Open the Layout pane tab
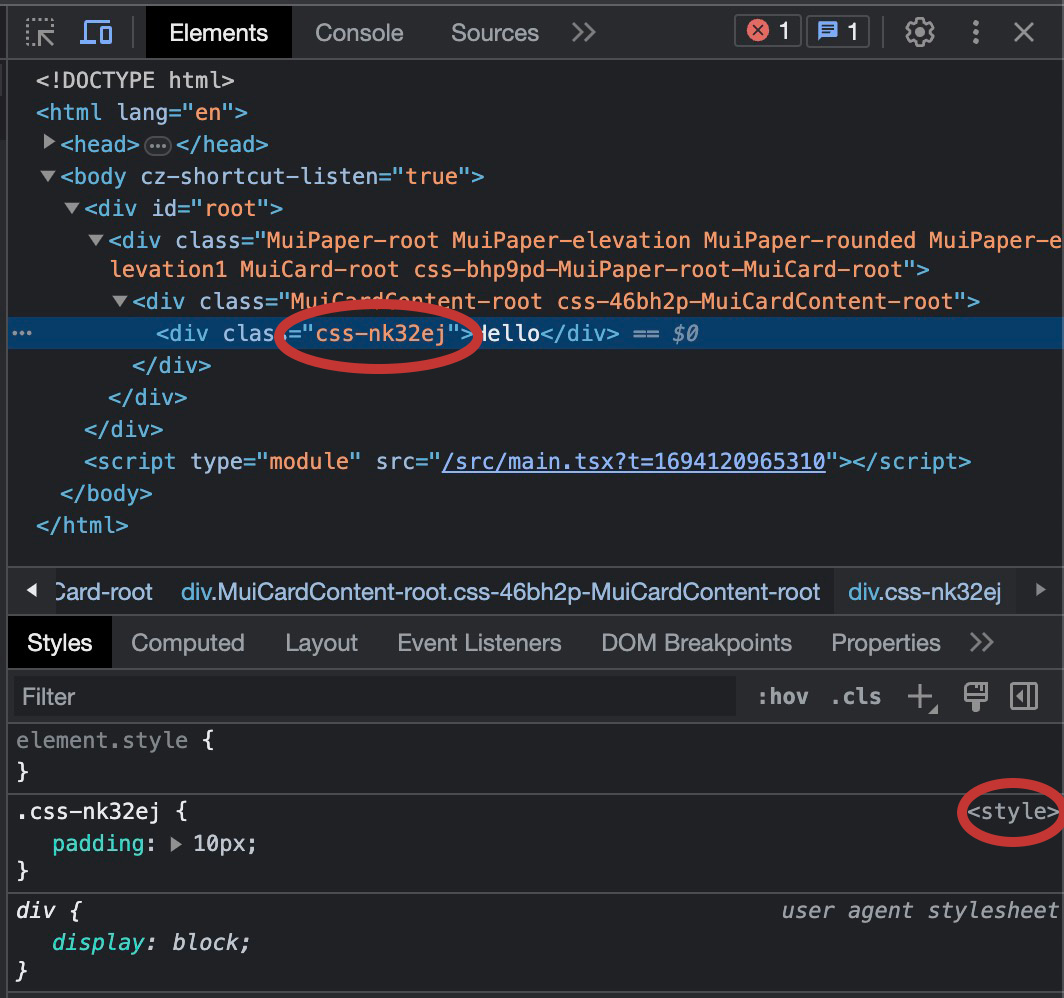The width and height of the screenshot is (1064, 998). 322,642
